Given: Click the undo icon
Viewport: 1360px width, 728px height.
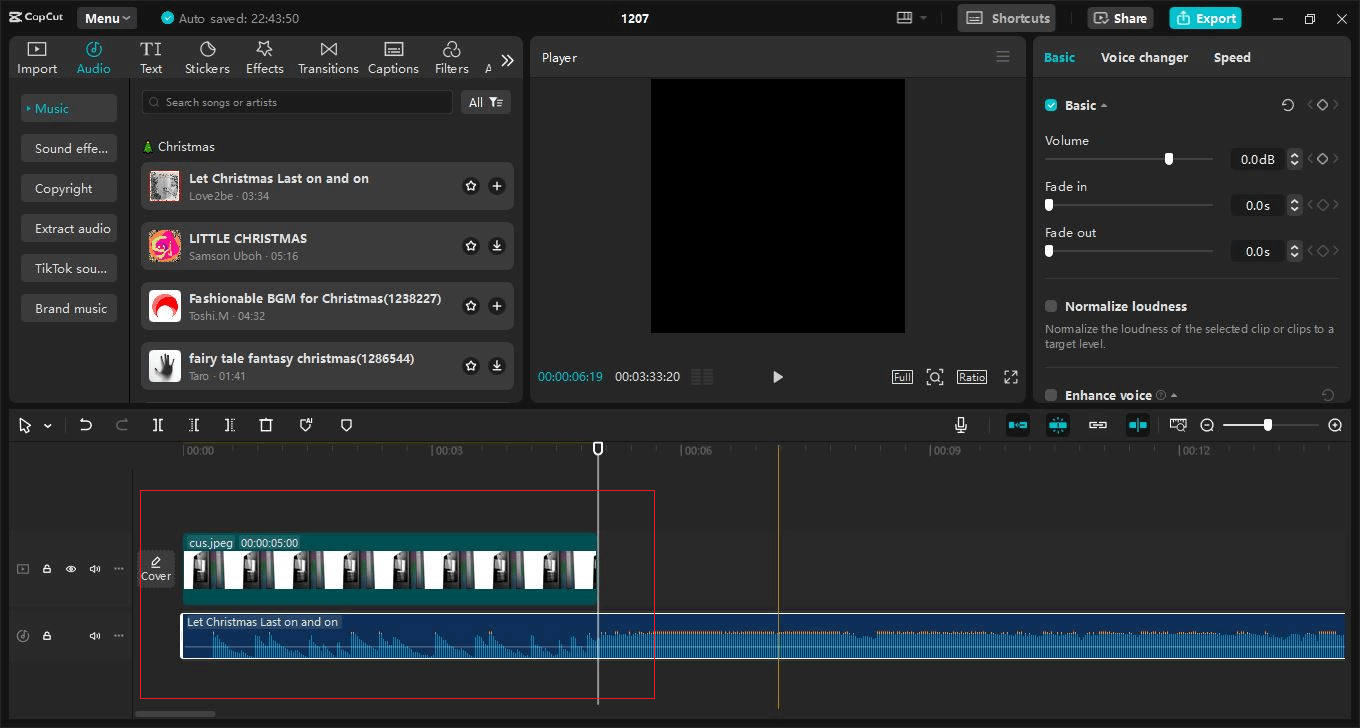Looking at the screenshot, I should 85,424.
